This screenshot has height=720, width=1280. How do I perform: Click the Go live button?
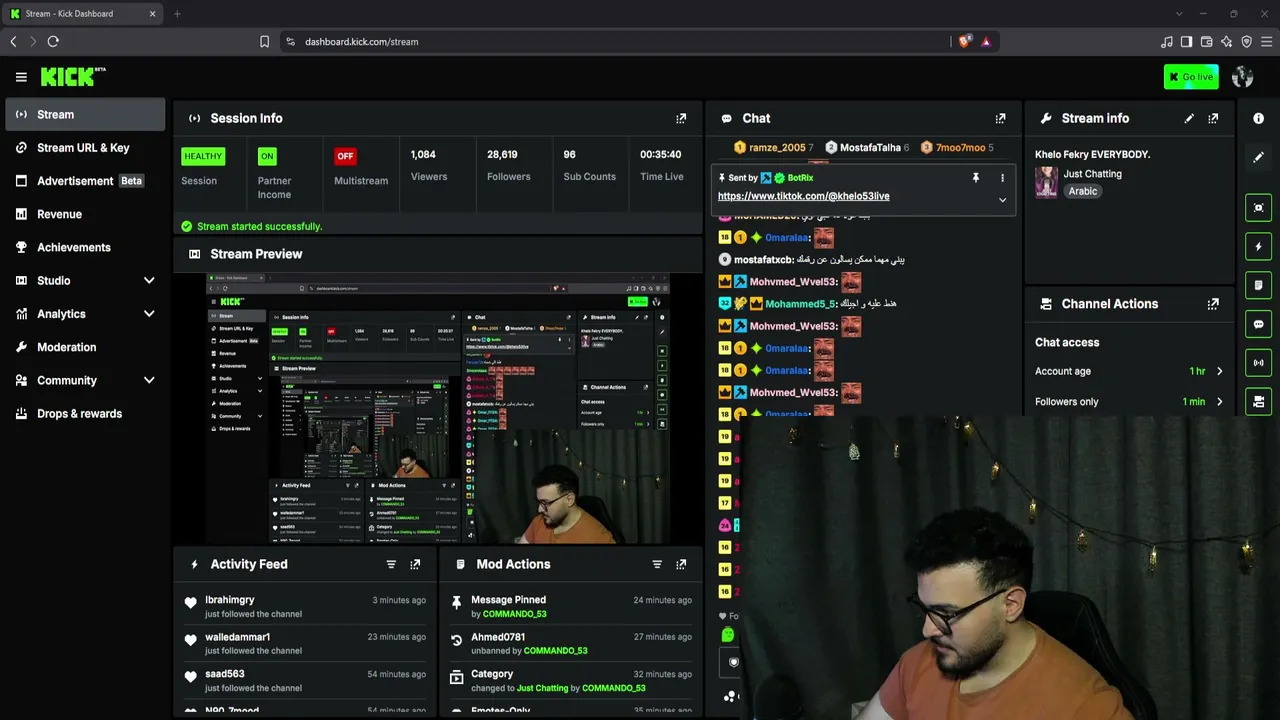[x=1191, y=77]
